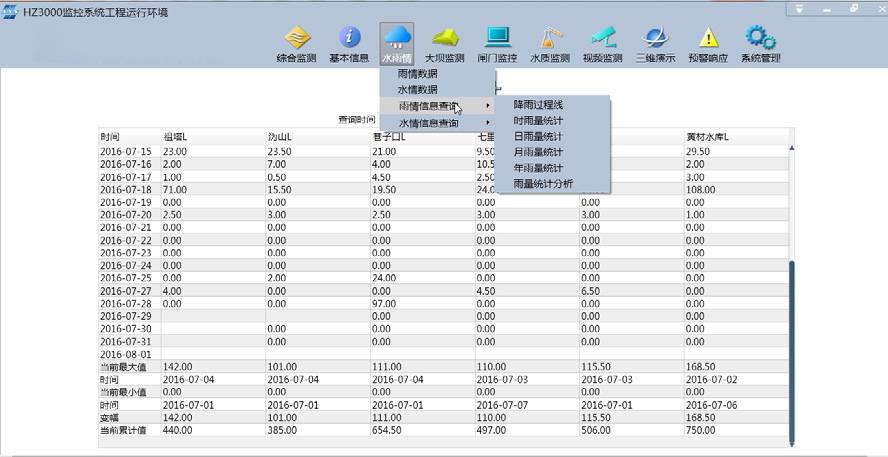
Task: Select 降雨过程线 in the submenu
Action: [x=538, y=104]
